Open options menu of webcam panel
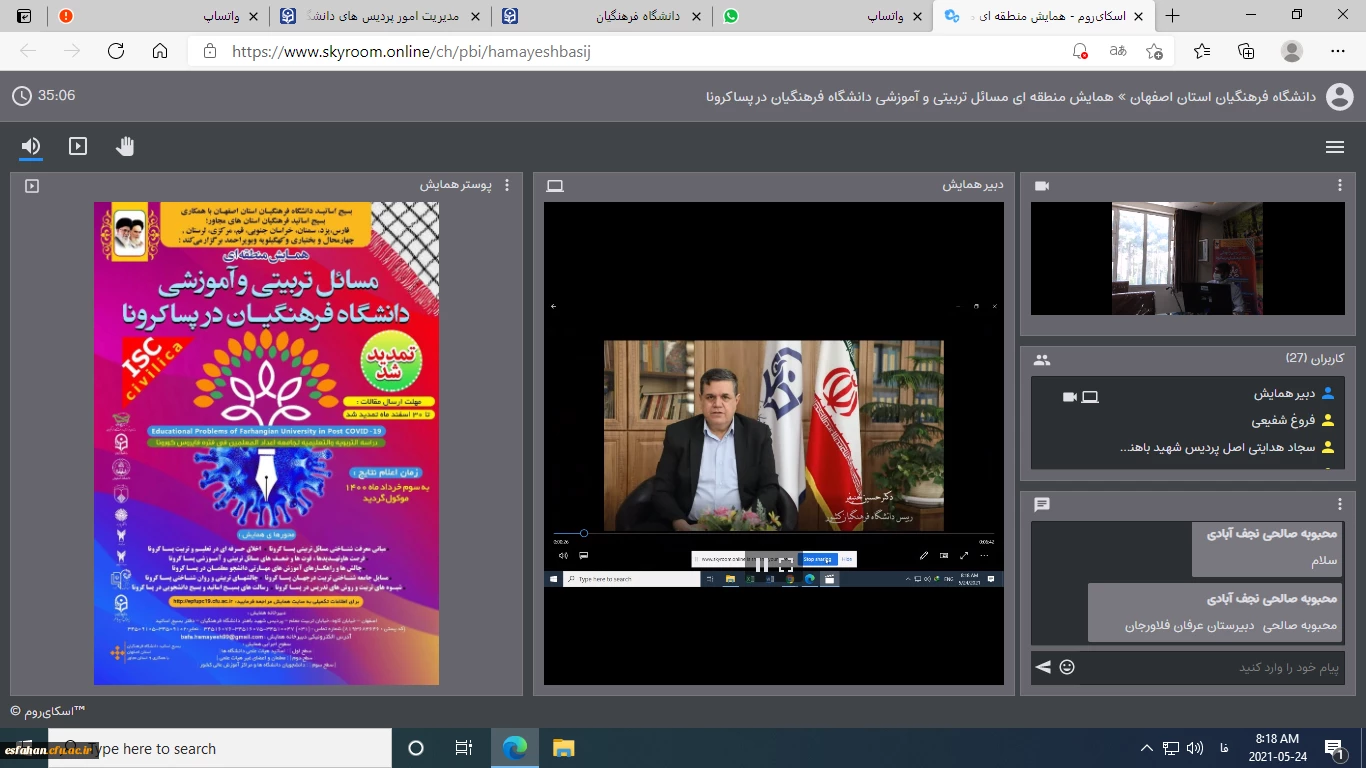This screenshot has height=768, width=1366. click(x=1340, y=185)
